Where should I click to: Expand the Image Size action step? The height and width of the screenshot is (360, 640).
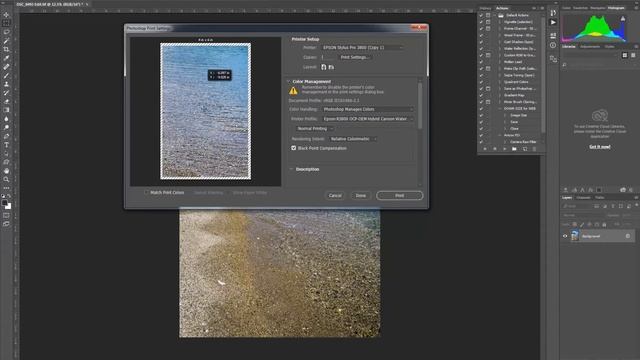point(505,115)
